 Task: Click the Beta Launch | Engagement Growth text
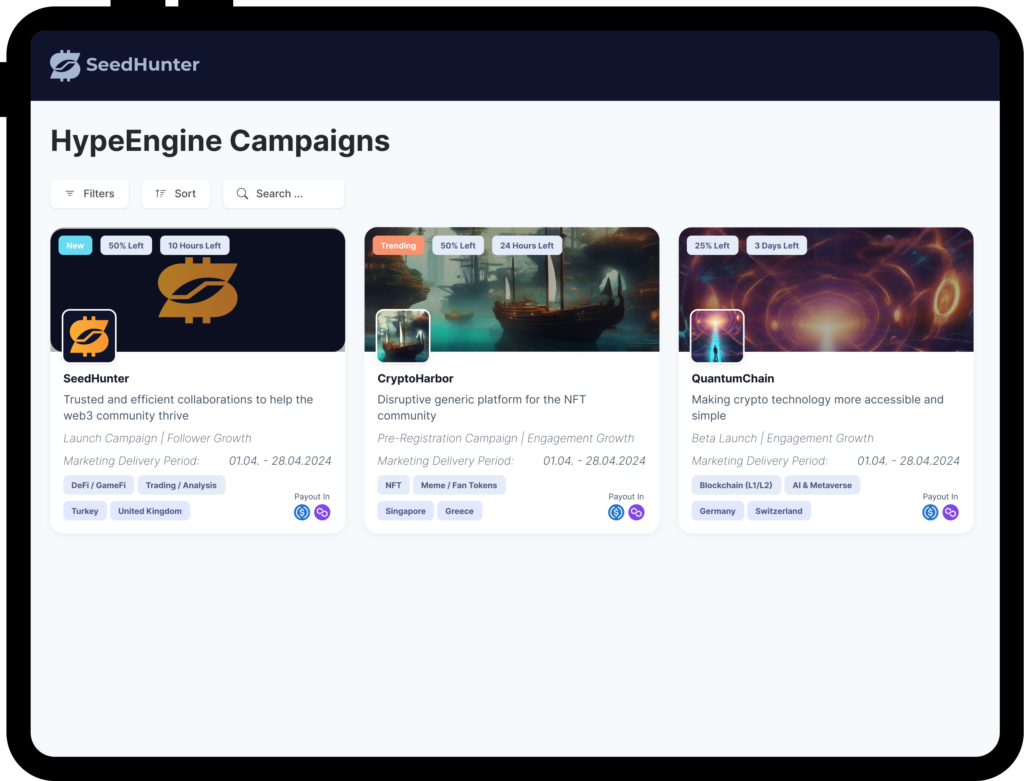point(782,438)
